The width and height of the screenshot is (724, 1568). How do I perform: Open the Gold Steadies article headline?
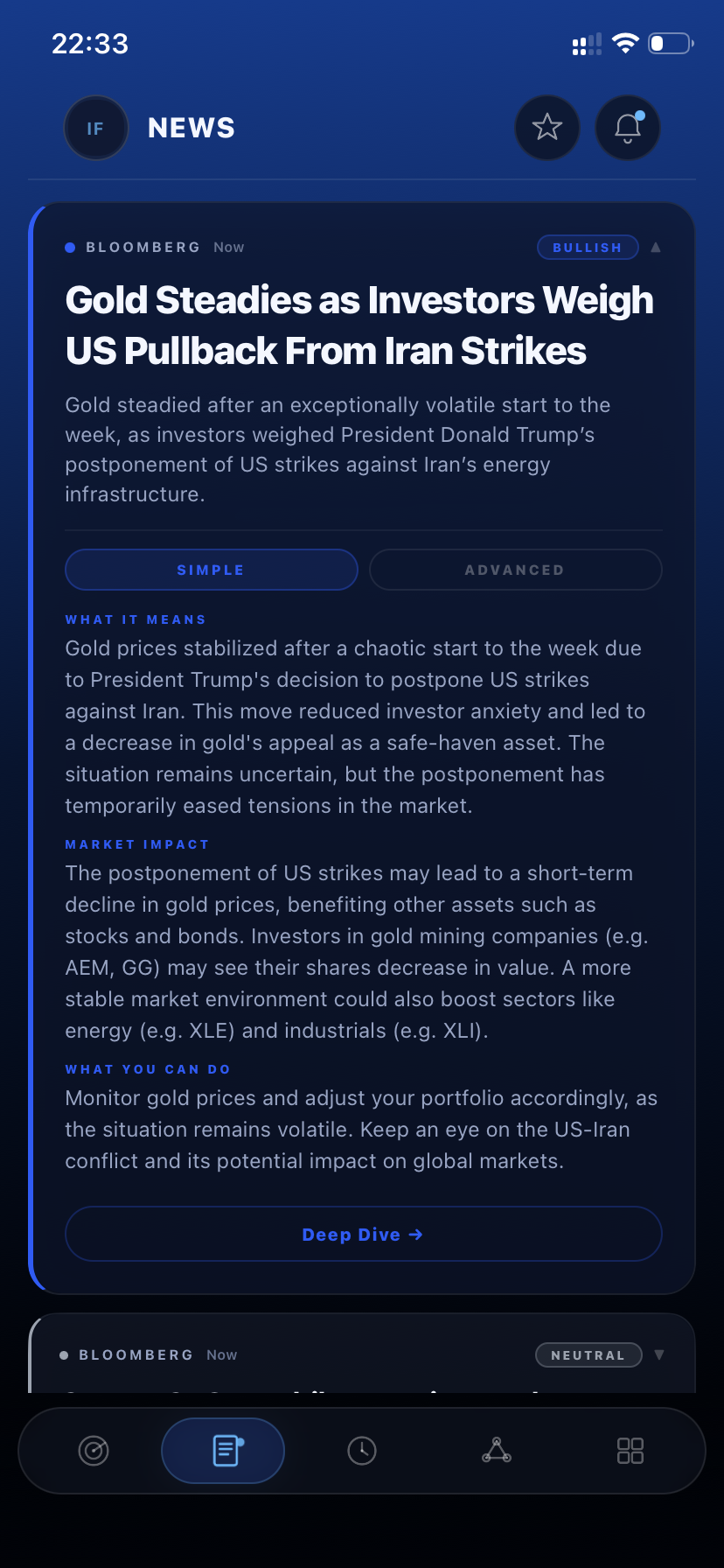click(359, 325)
